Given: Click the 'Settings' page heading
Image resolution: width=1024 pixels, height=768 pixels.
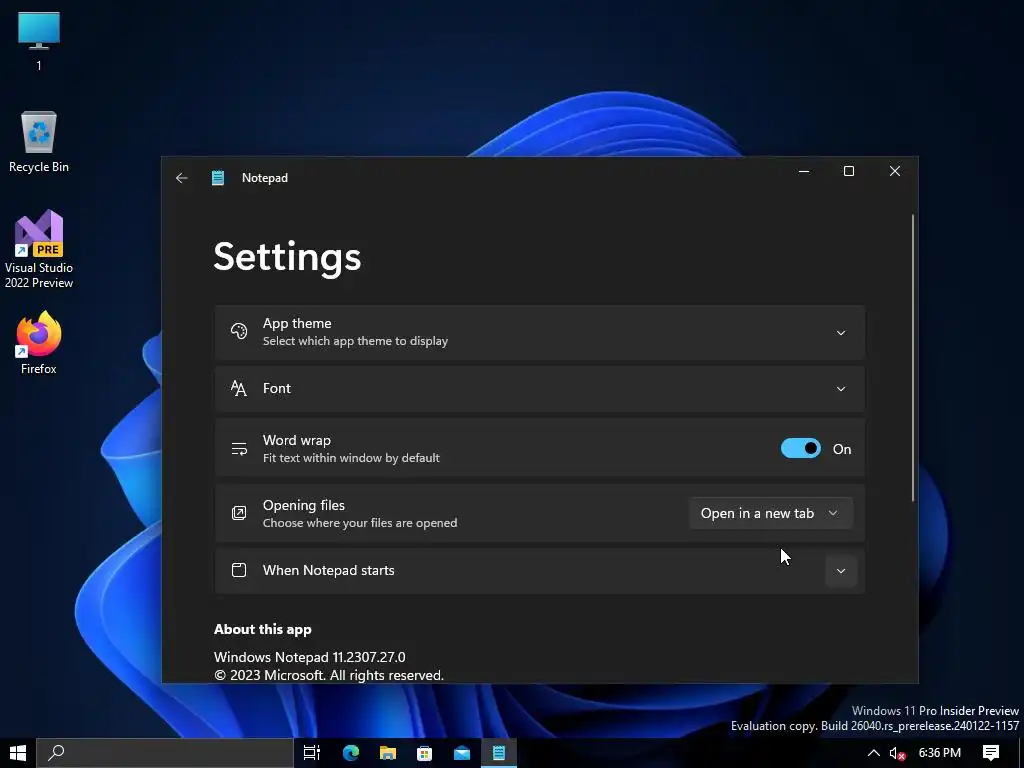Looking at the screenshot, I should click(x=287, y=257).
